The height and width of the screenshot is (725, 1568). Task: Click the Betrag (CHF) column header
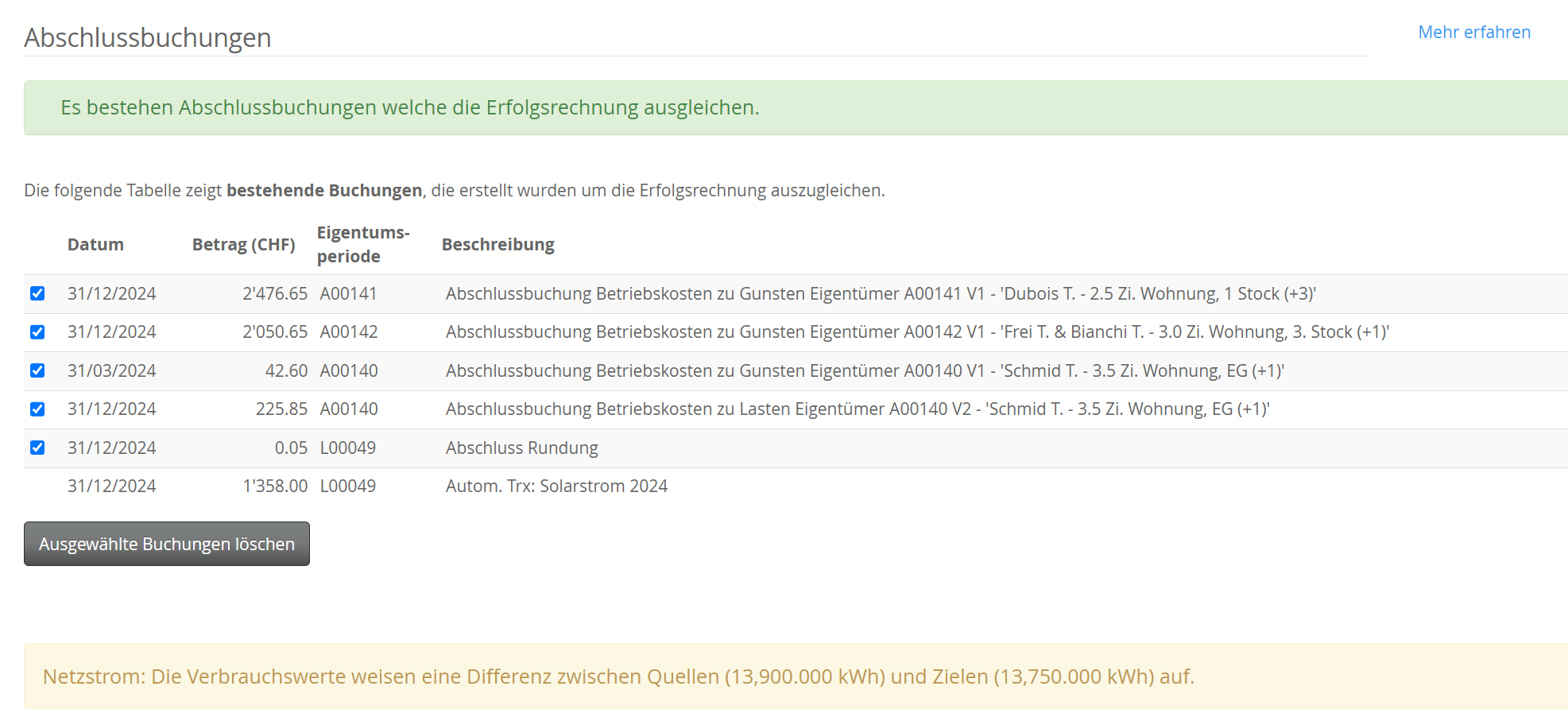[243, 245]
